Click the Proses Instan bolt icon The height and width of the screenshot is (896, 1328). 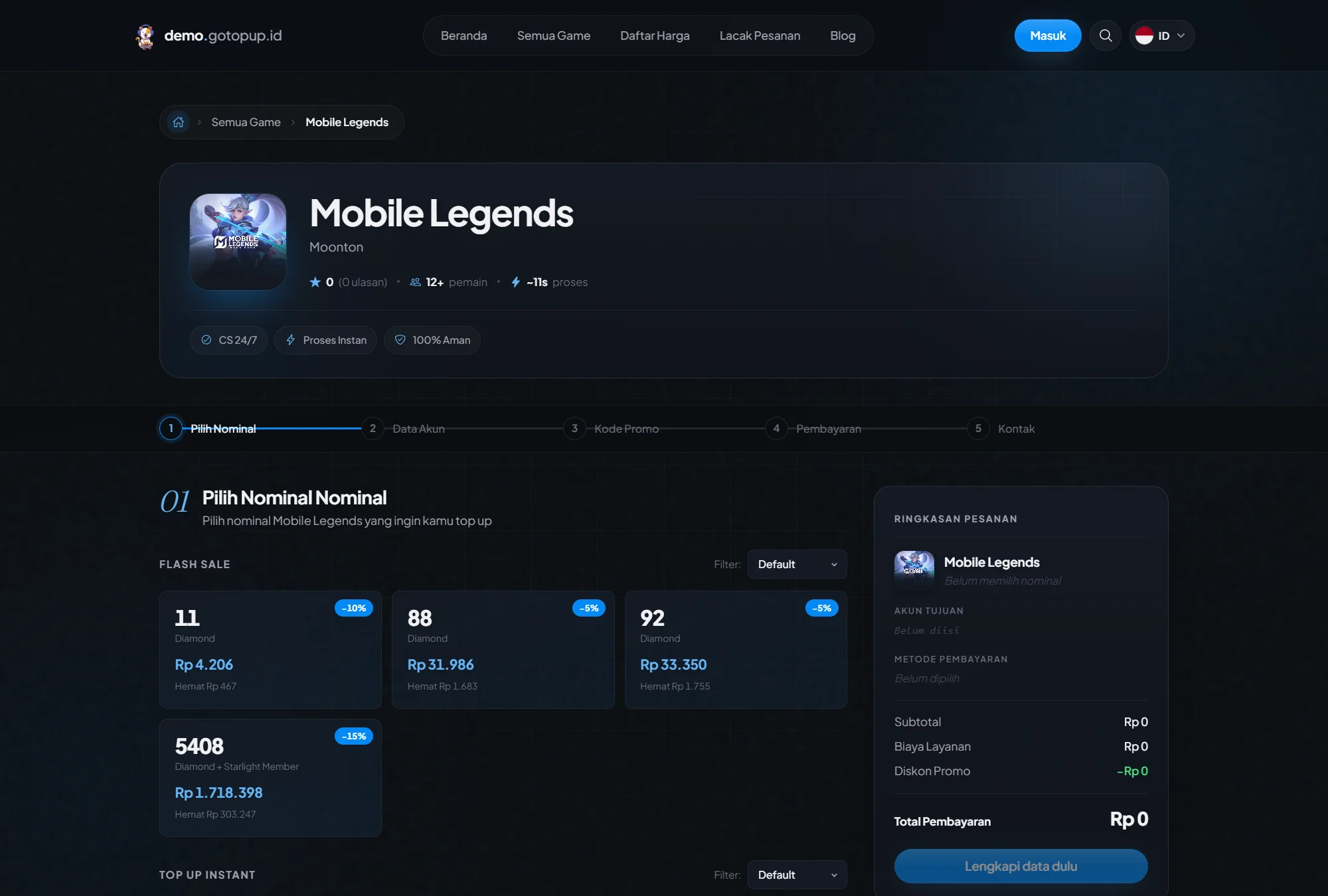[x=291, y=340]
